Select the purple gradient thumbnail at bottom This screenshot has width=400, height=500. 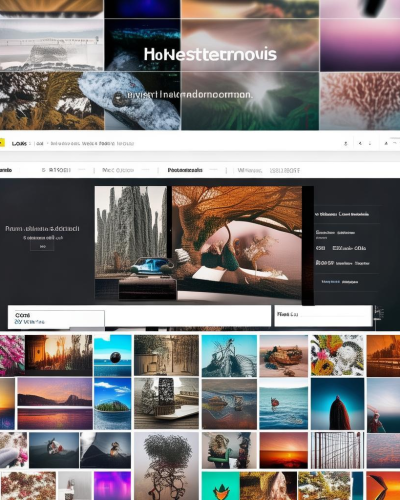click(112, 486)
